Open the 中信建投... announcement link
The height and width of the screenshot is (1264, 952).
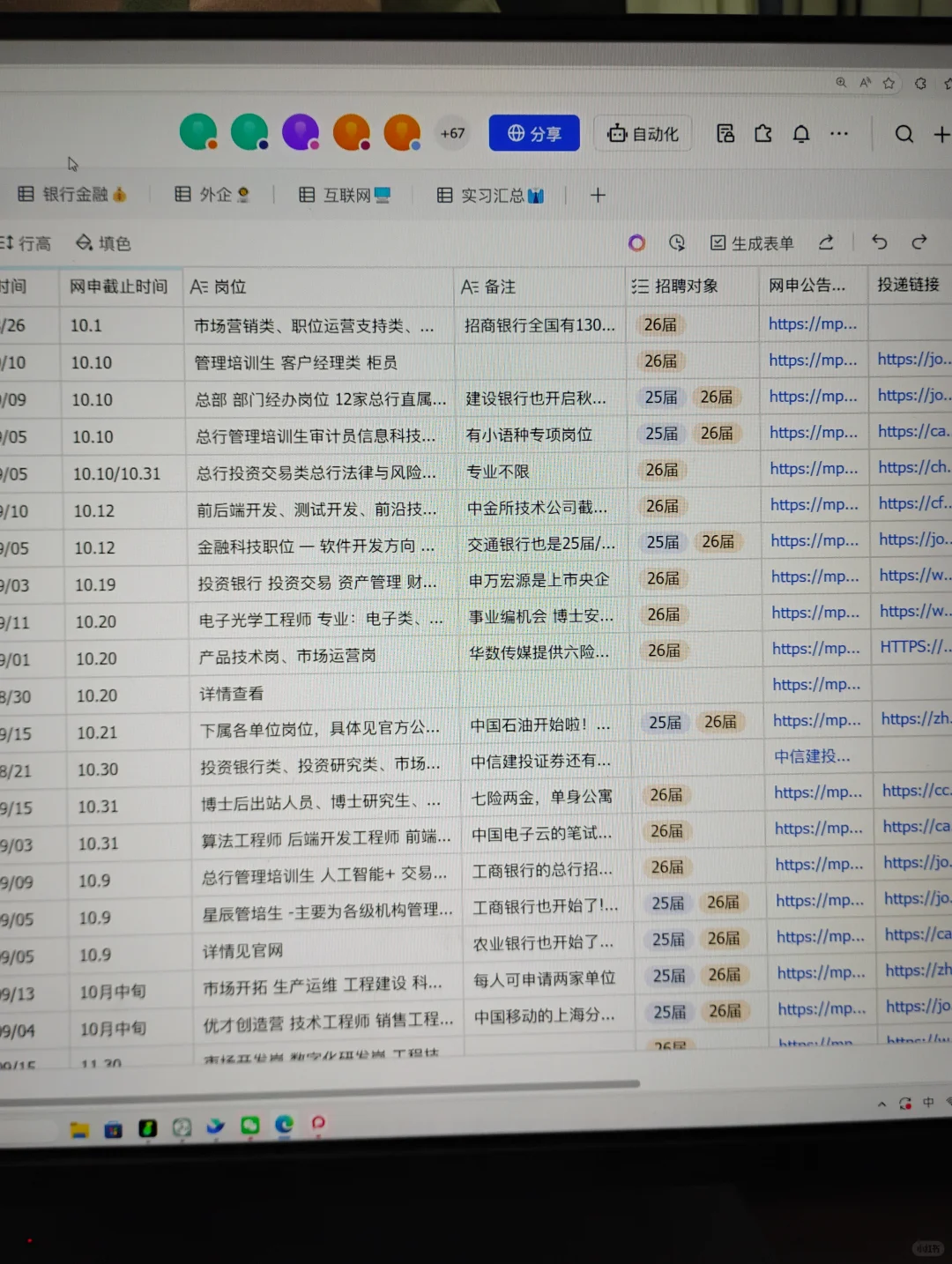[x=812, y=756]
